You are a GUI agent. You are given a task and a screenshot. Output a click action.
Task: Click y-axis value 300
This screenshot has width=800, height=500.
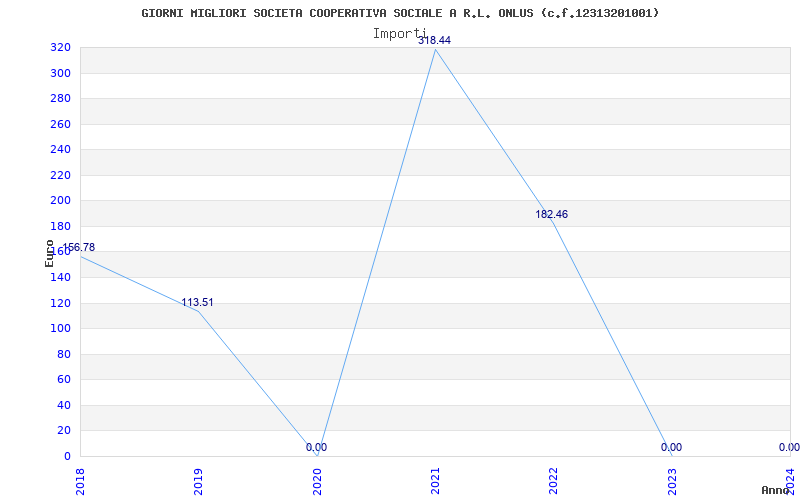pos(60,73)
